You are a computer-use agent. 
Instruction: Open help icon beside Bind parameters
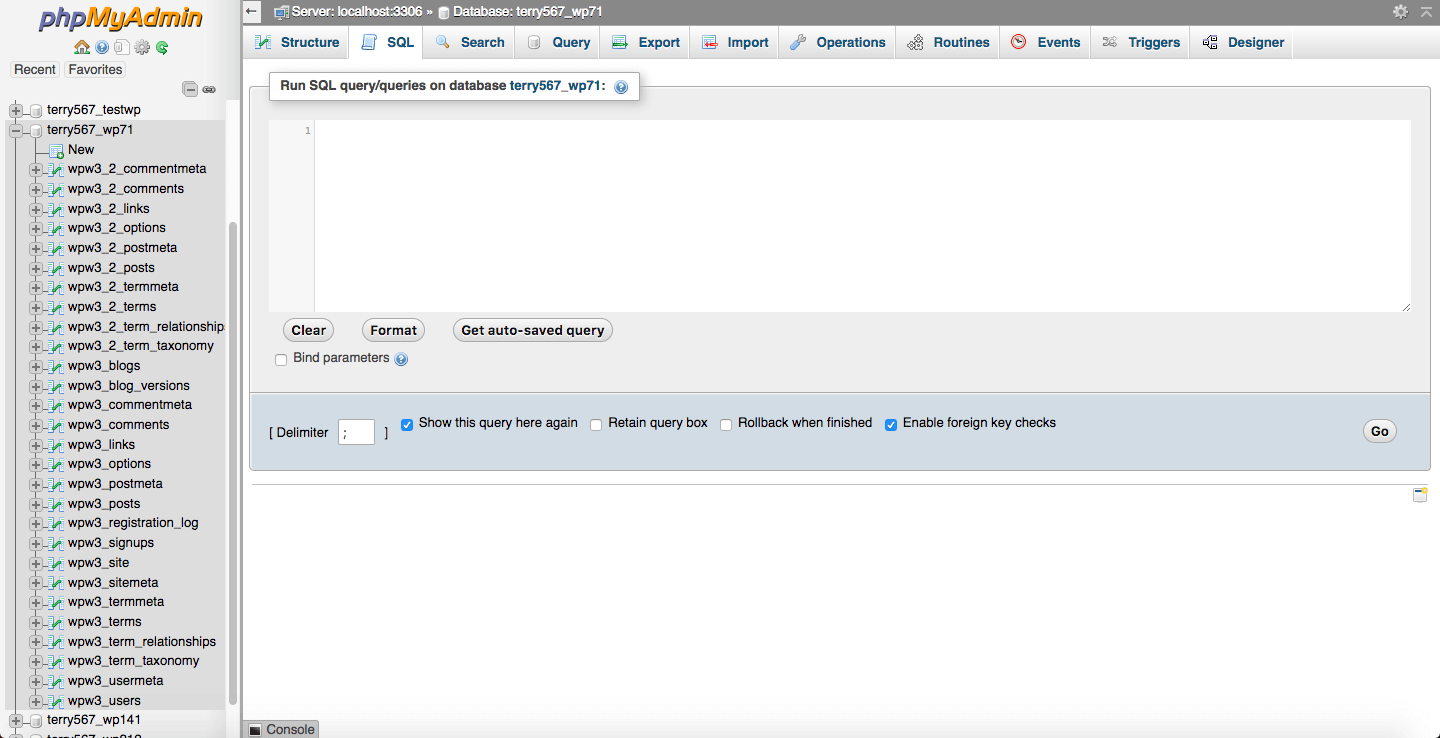click(x=401, y=359)
